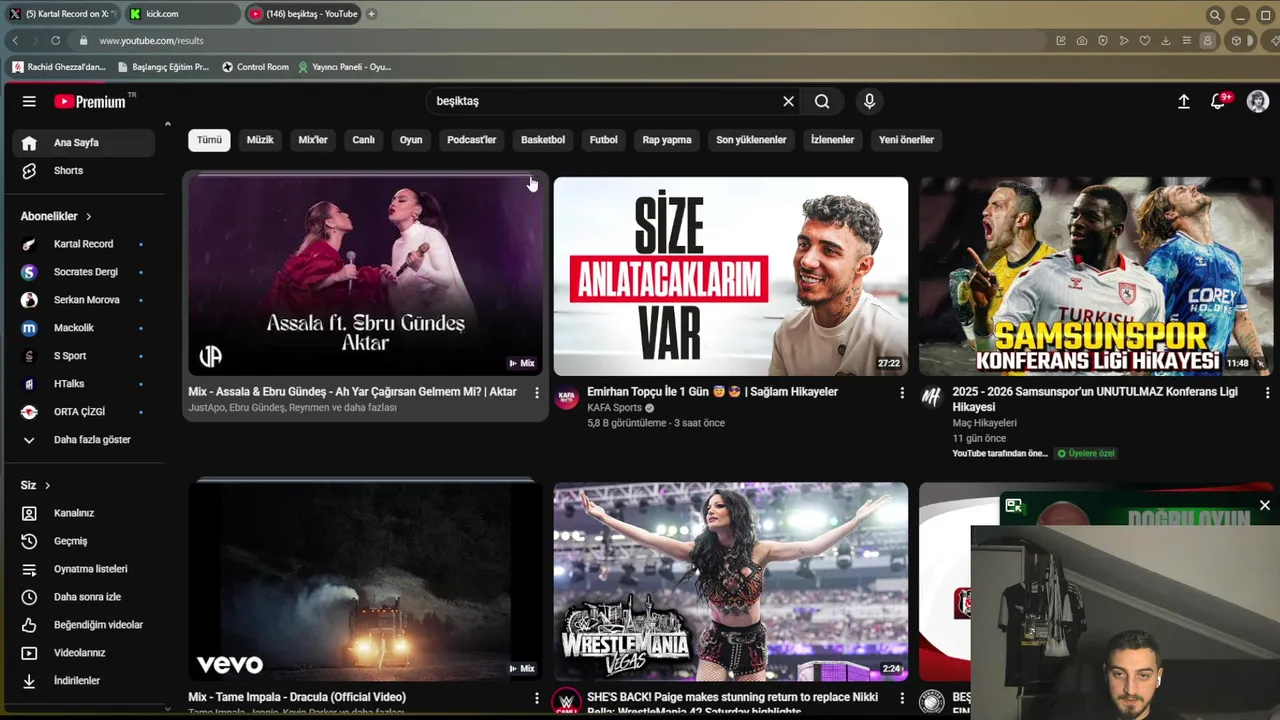Go to YouTube Premium home logo
Viewport: 1280px width, 720px height.
[x=91, y=101]
